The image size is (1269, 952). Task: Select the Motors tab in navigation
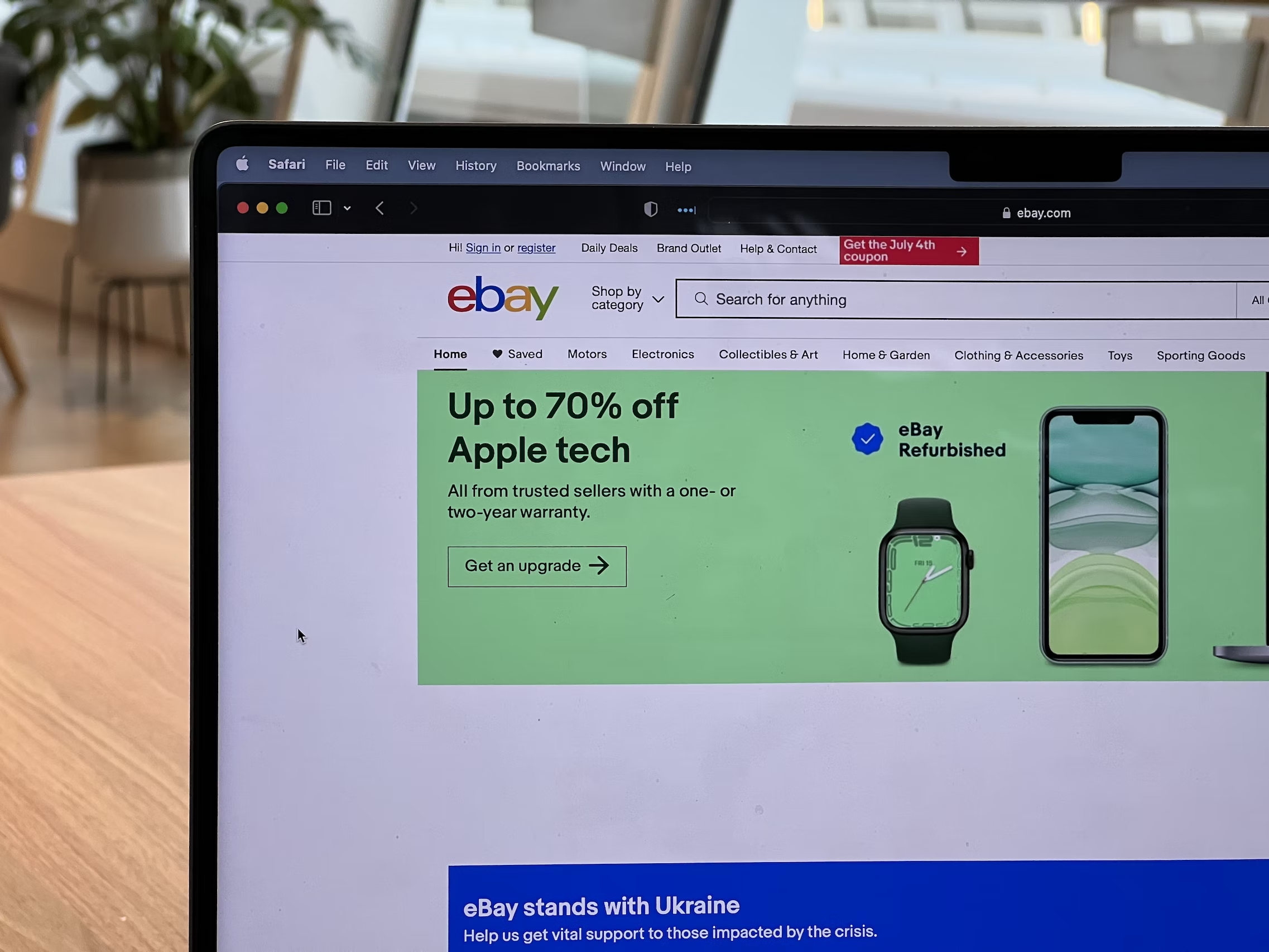[x=587, y=354]
